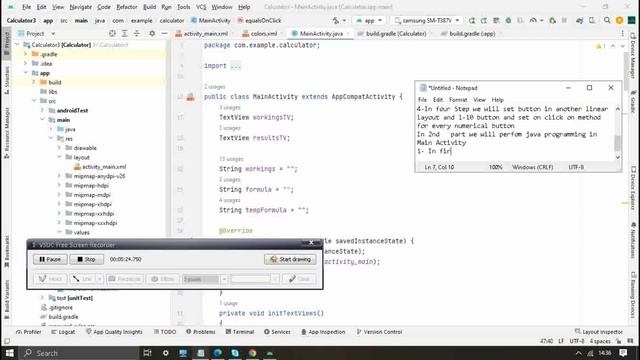Open the Build menu

[149, 7]
